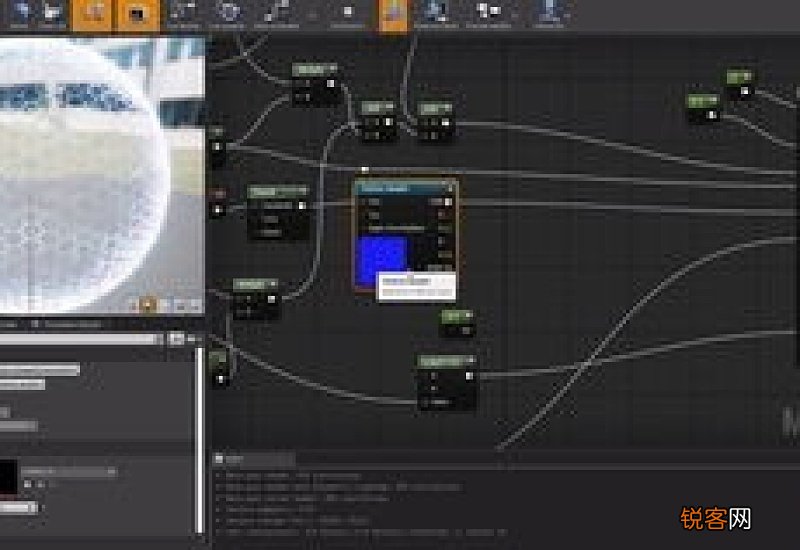Toggle the first orange-highlighted toolbar button
The height and width of the screenshot is (550, 800).
[92, 14]
